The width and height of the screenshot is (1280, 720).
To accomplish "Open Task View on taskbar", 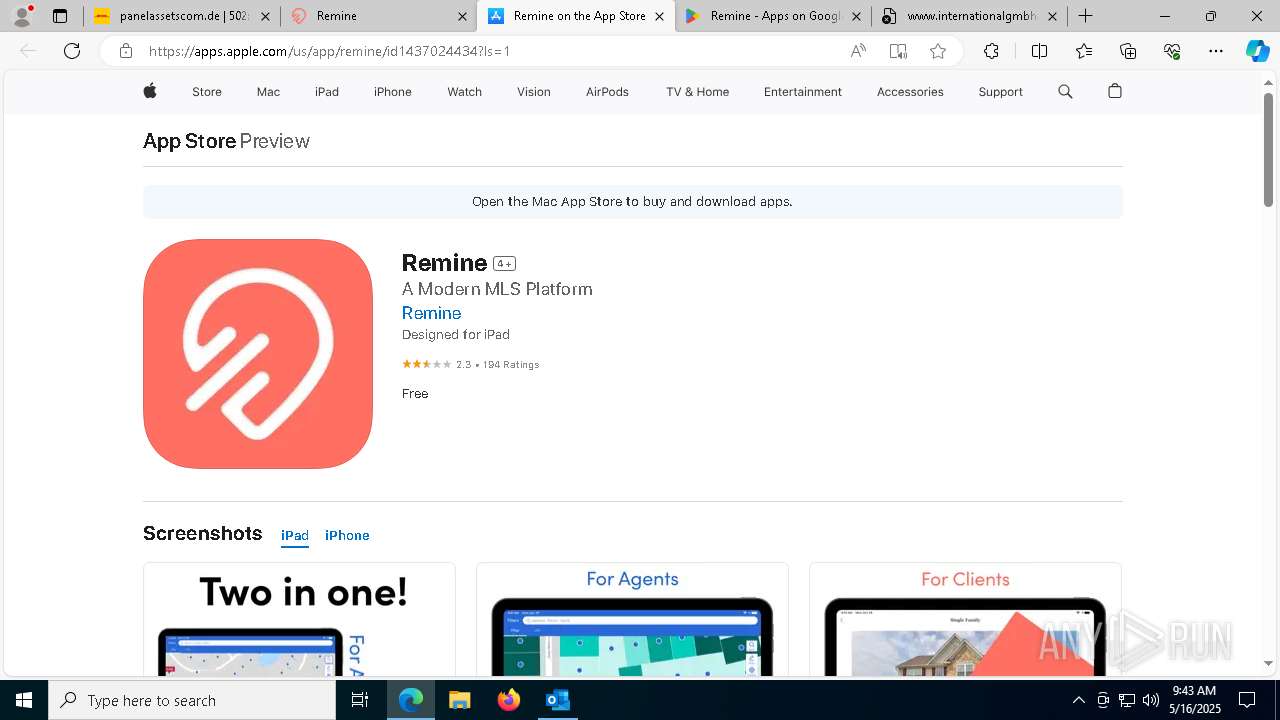I will pyautogui.click(x=360, y=700).
